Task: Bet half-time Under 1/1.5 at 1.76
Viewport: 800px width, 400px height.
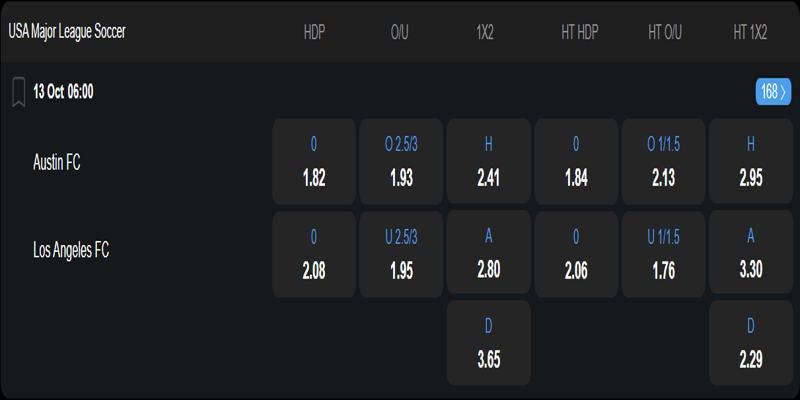Action: pyautogui.click(x=664, y=254)
